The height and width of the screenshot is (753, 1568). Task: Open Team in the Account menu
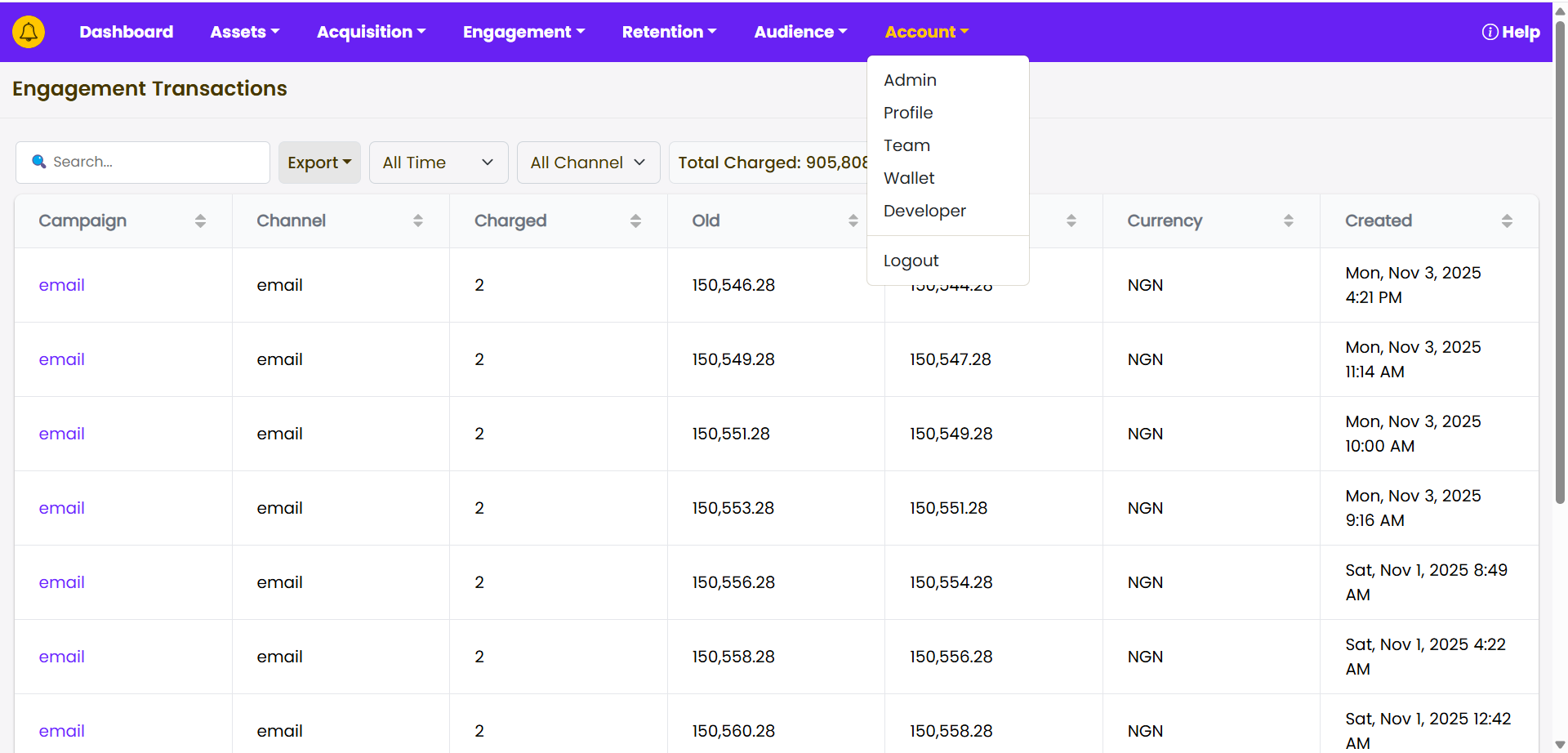(x=906, y=145)
